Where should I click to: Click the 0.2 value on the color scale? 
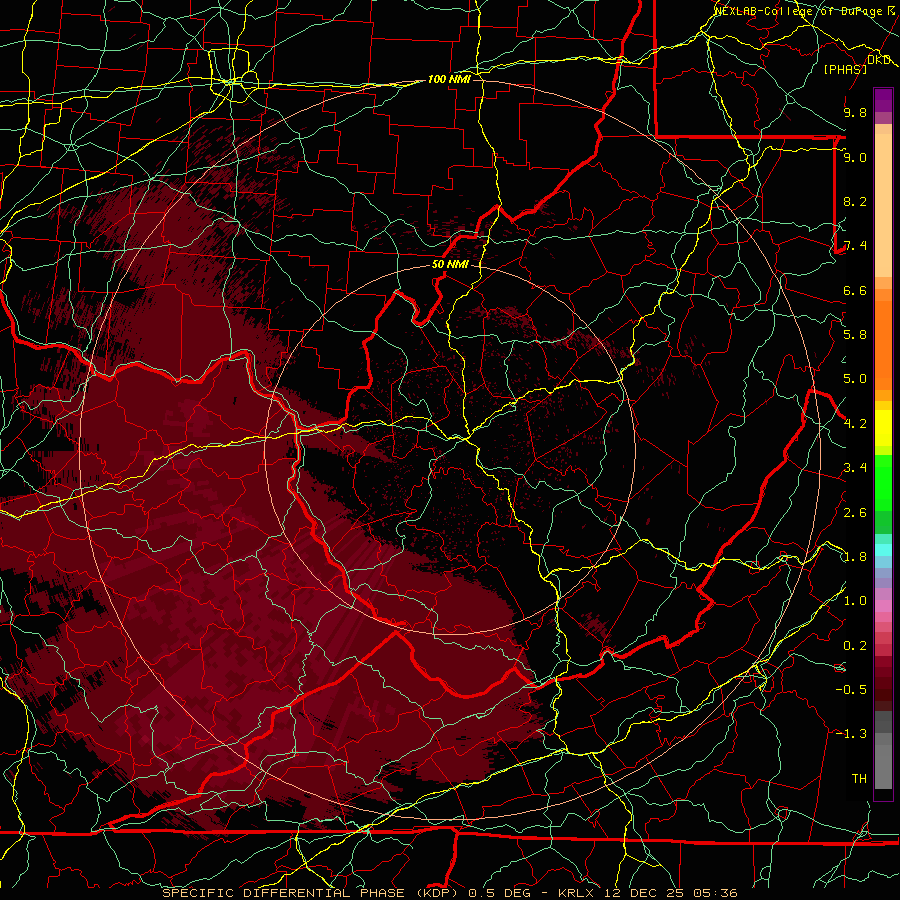click(855, 646)
